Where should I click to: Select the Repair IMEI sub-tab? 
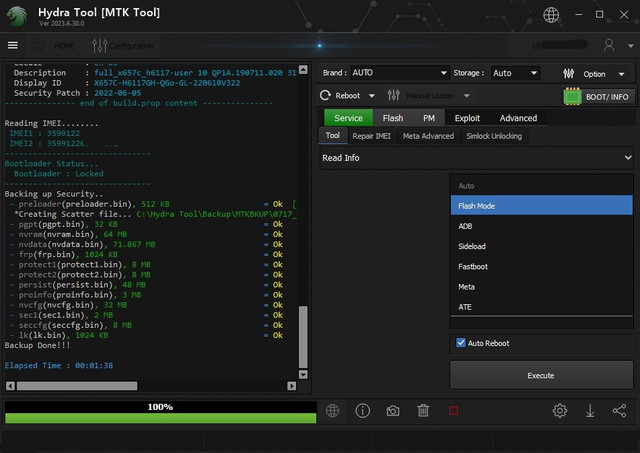371,136
